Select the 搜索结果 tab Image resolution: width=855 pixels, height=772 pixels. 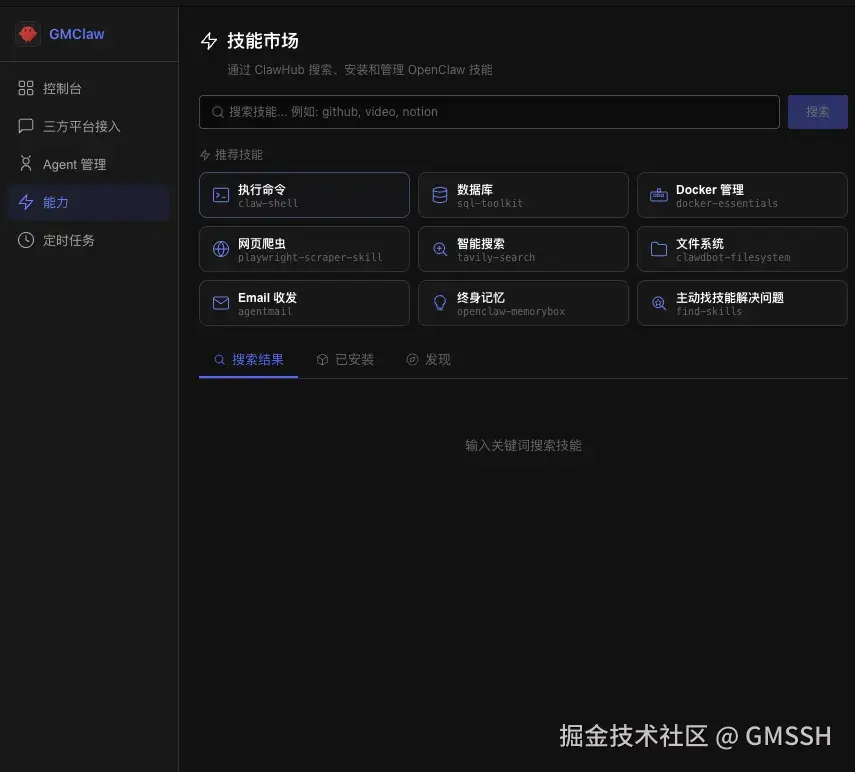coord(248,358)
